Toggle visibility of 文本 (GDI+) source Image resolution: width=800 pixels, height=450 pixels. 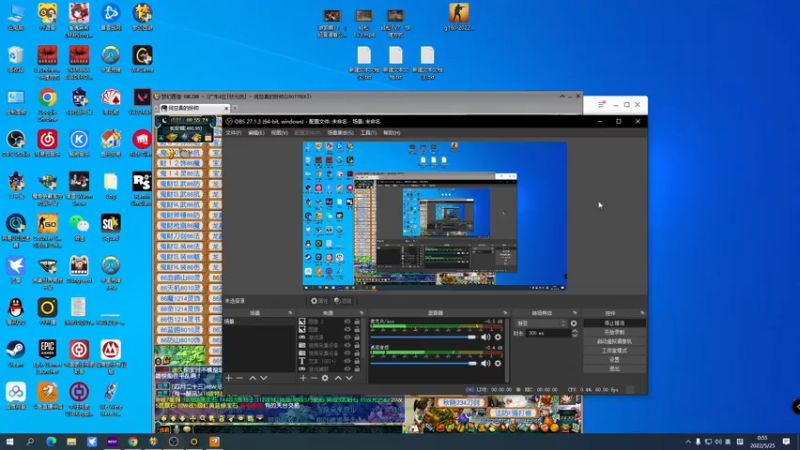[x=347, y=361]
